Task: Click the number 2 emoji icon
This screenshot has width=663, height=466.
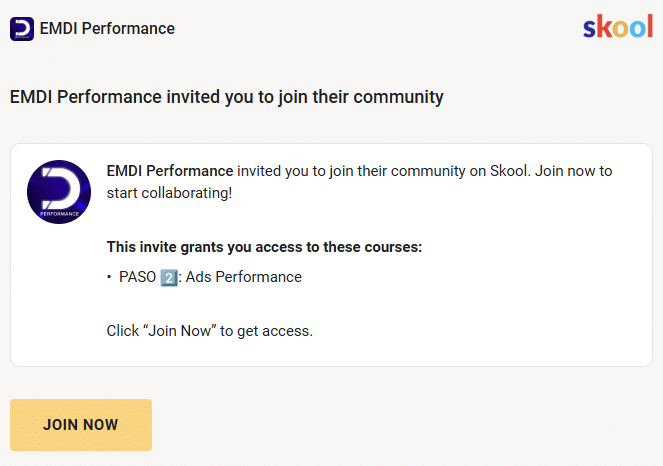Action: (170, 277)
